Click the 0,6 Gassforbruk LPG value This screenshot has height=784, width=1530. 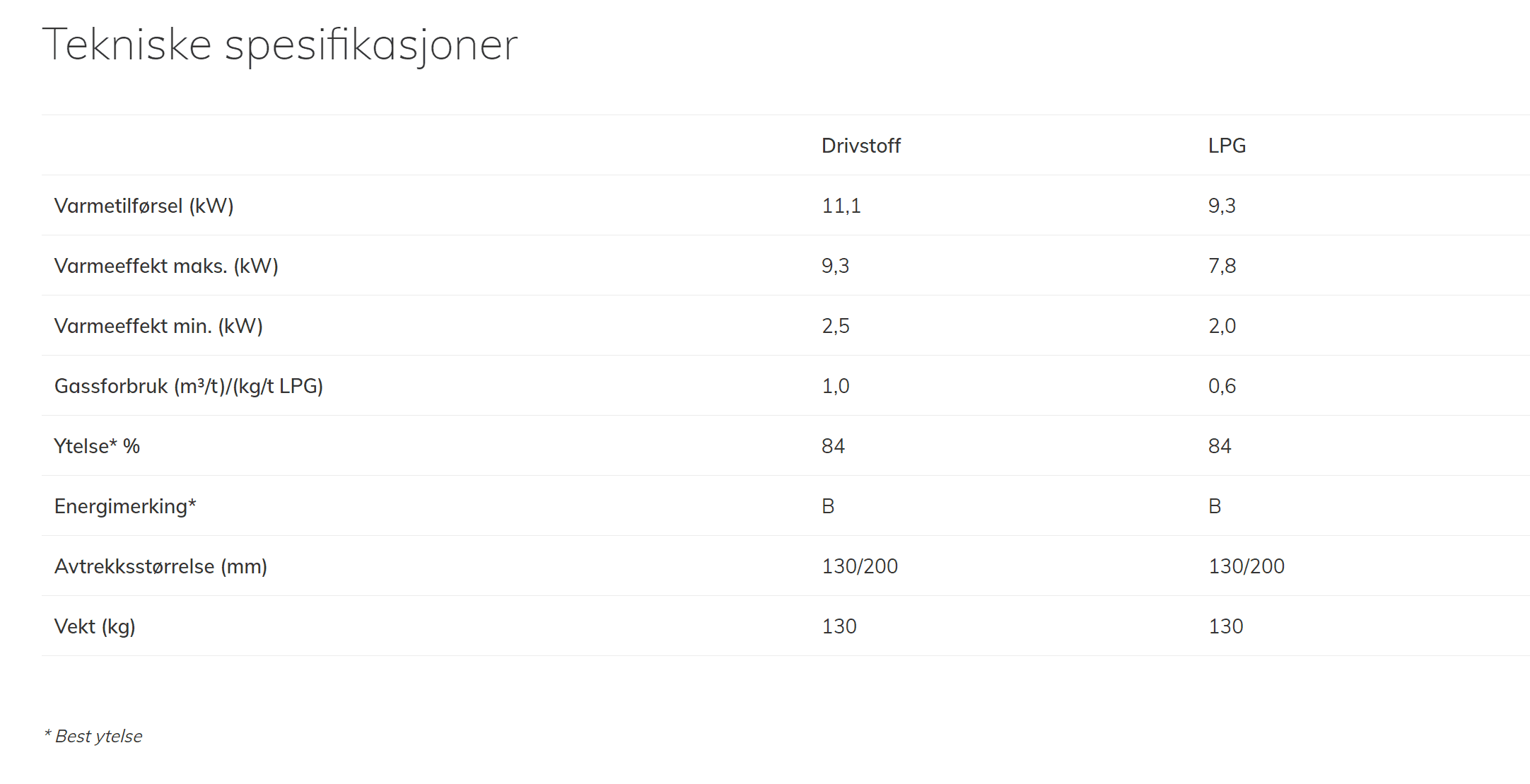(x=1222, y=386)
